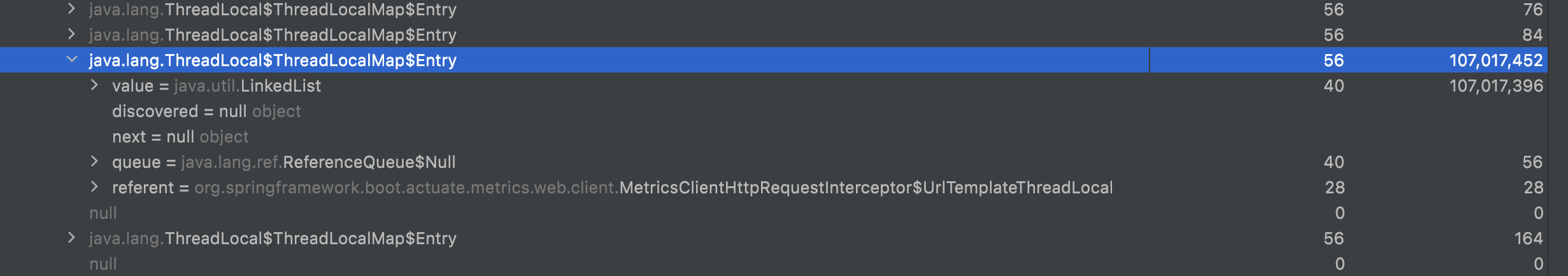
Task: Expand the ThreadLocalMap$Entry with retained size 76
Action: click(x=71, y=9)
